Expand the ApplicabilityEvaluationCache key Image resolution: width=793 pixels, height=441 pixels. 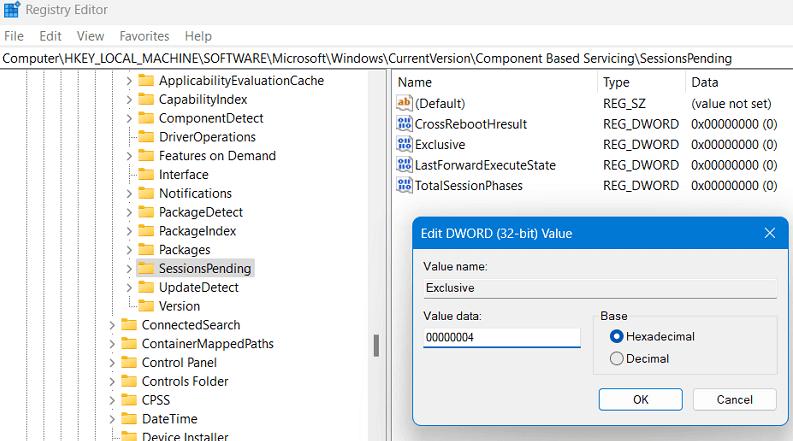[129, 81]
